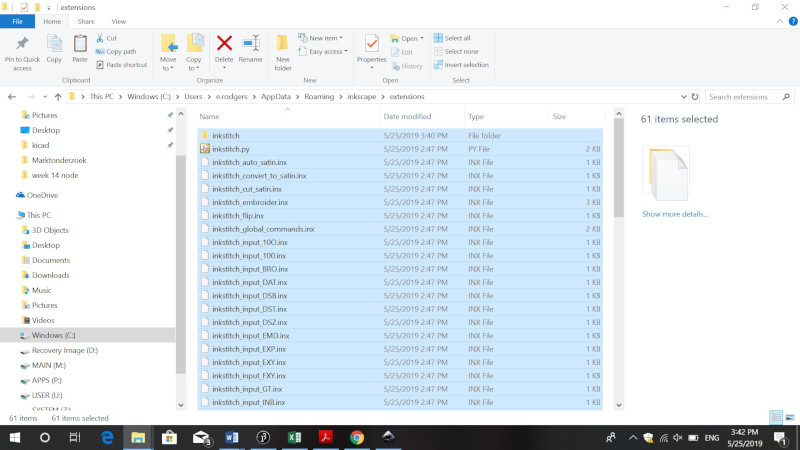Open Excel from taskbar

point(294,437)
